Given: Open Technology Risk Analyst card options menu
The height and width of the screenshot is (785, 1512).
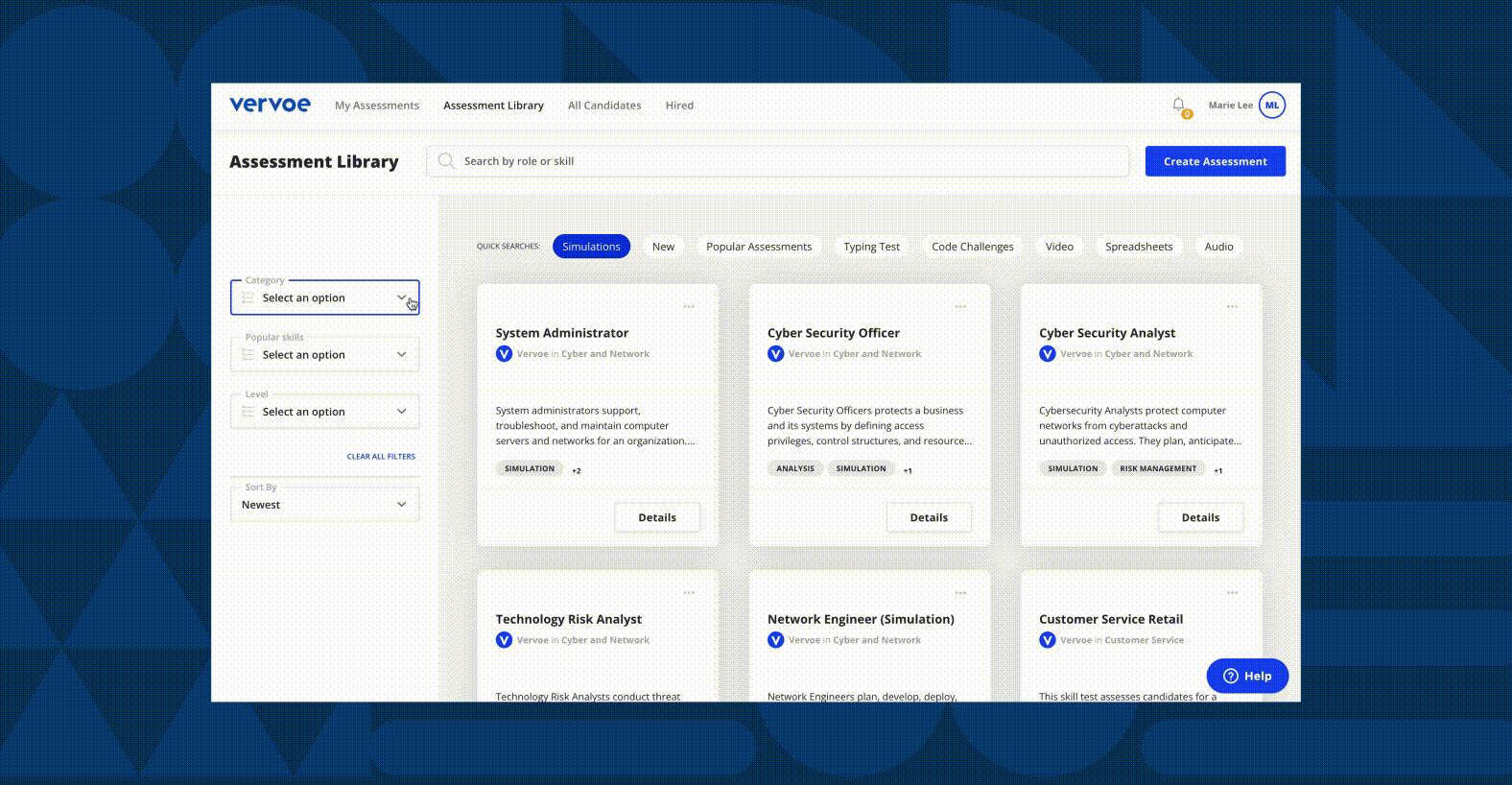Looking at the screenshot, I should [689, 593].
